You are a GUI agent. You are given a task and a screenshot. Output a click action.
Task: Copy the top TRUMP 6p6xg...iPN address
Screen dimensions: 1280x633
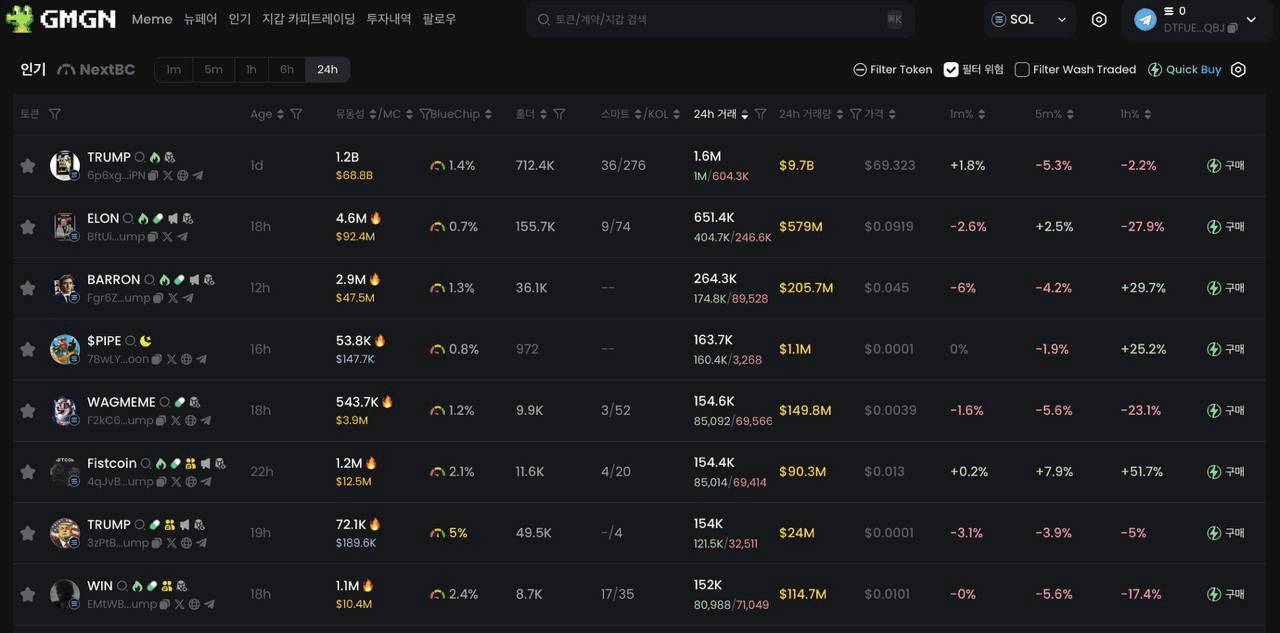point(153,176)
